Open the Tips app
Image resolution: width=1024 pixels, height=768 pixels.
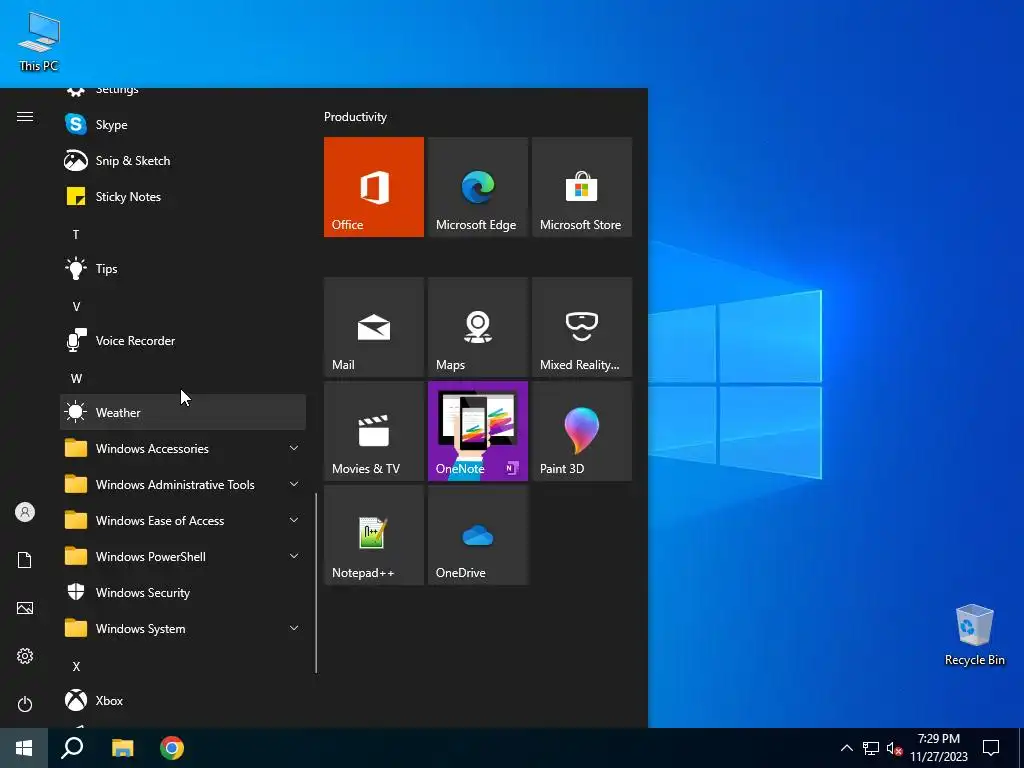pyautogui.click(x=183, y=268)
